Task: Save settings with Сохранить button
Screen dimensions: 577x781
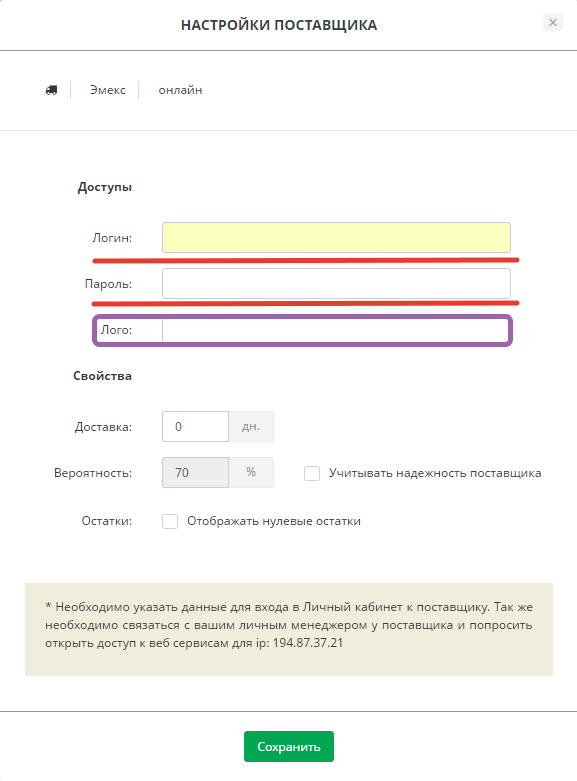Action: [x=289, y=746]
